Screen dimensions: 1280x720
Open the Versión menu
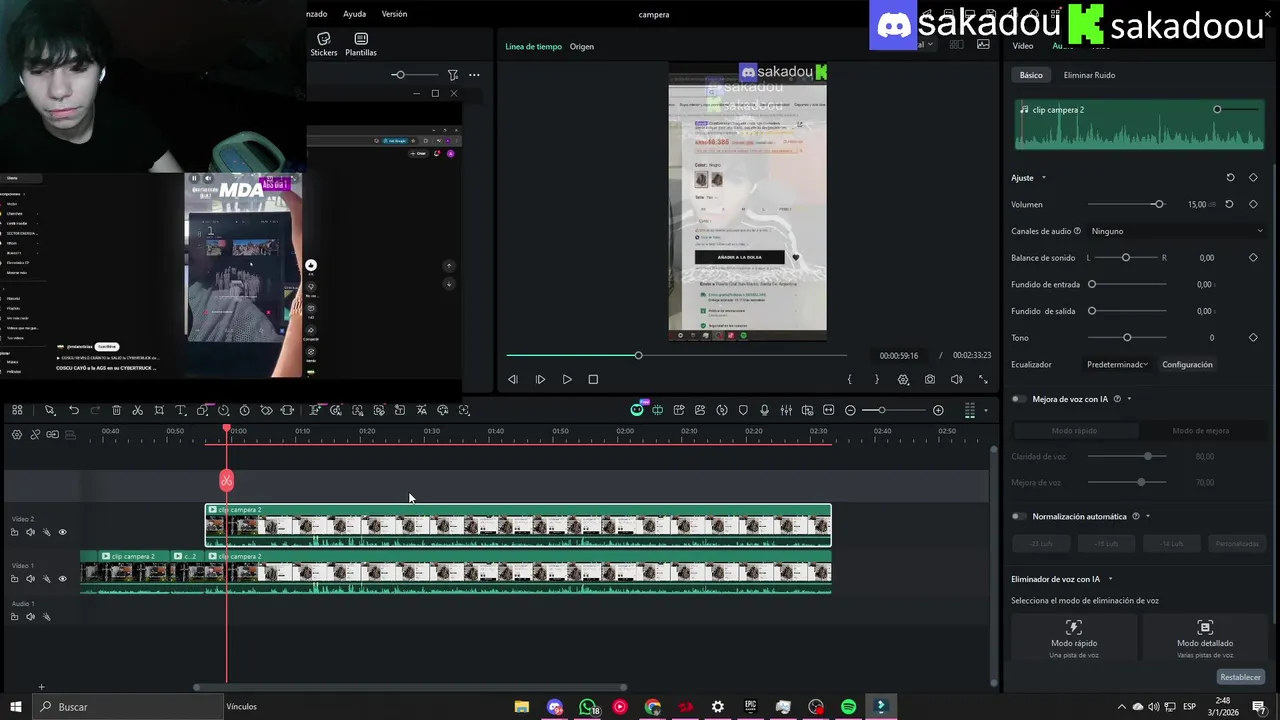394,14
